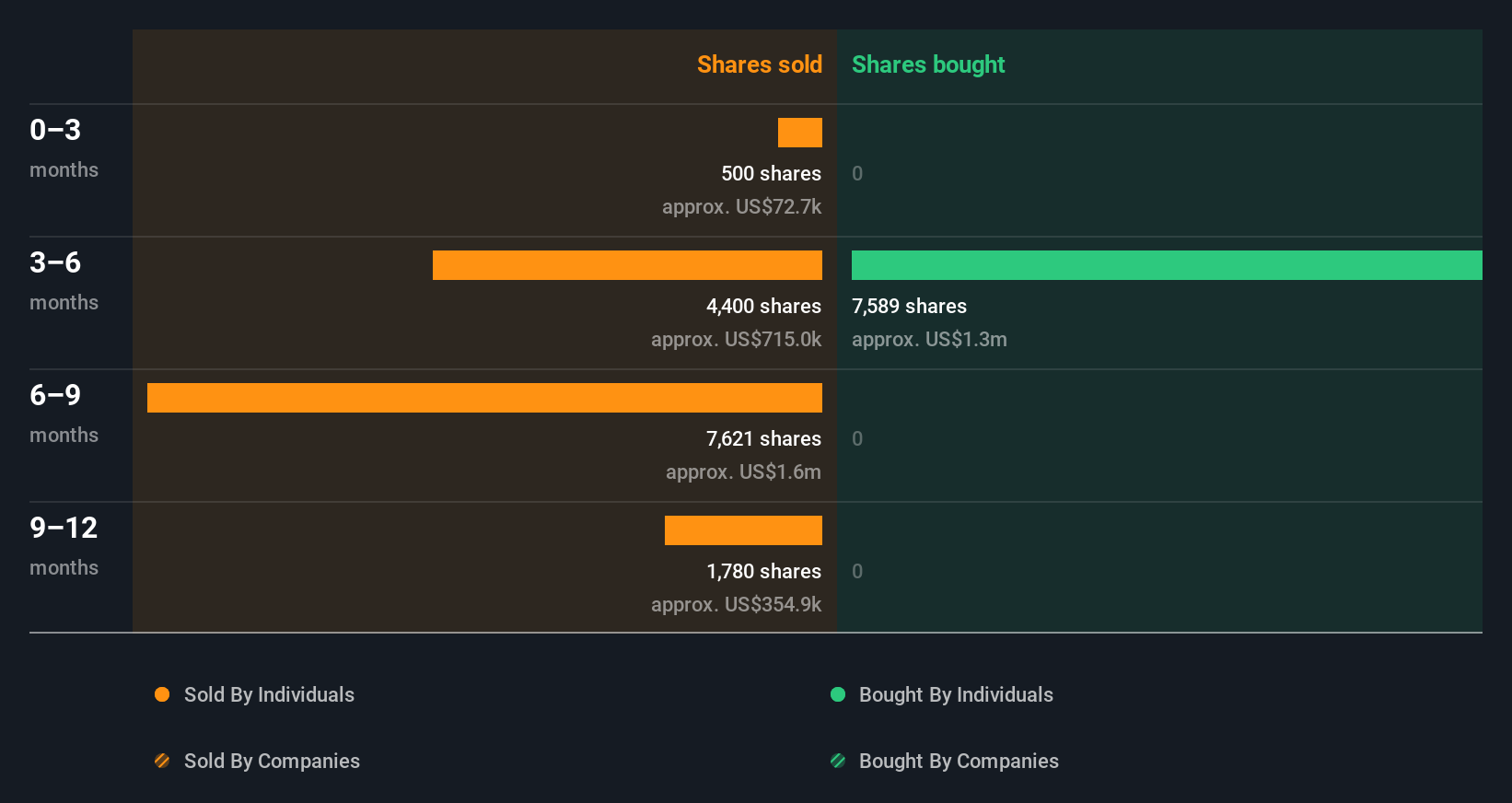The width and height of the screenshot is (1512, 803).
Task: Click the 3–6 months green bought bar
Action: tap(1167, 265)
